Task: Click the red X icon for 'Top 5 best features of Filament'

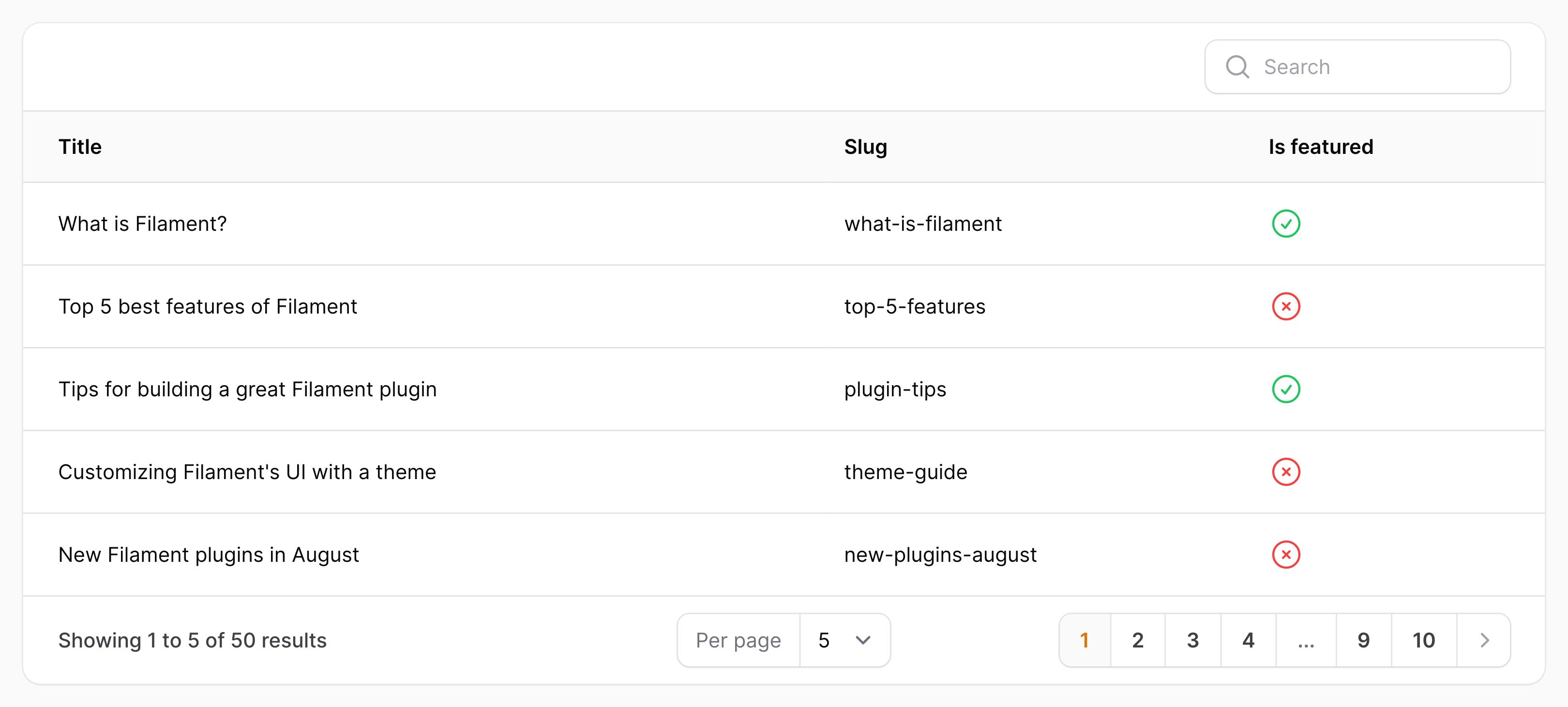Action: tap(1285, 306)
